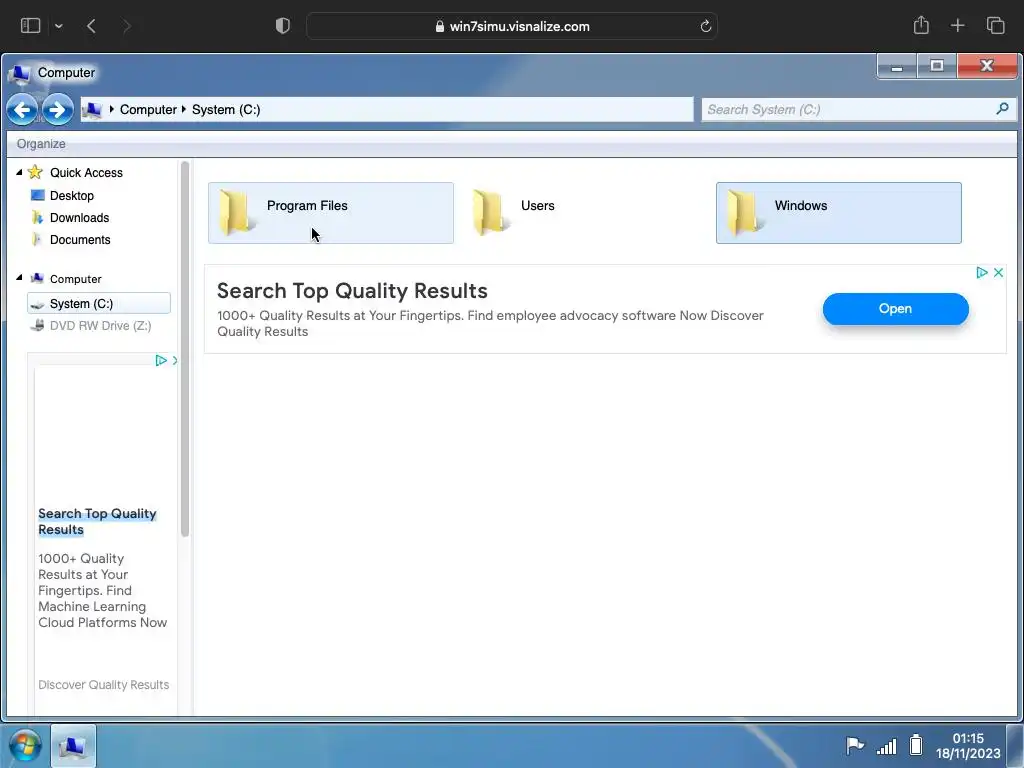1024x768 pixels.
Task: Open the Windows Start orb
Action: click(25, 746)
